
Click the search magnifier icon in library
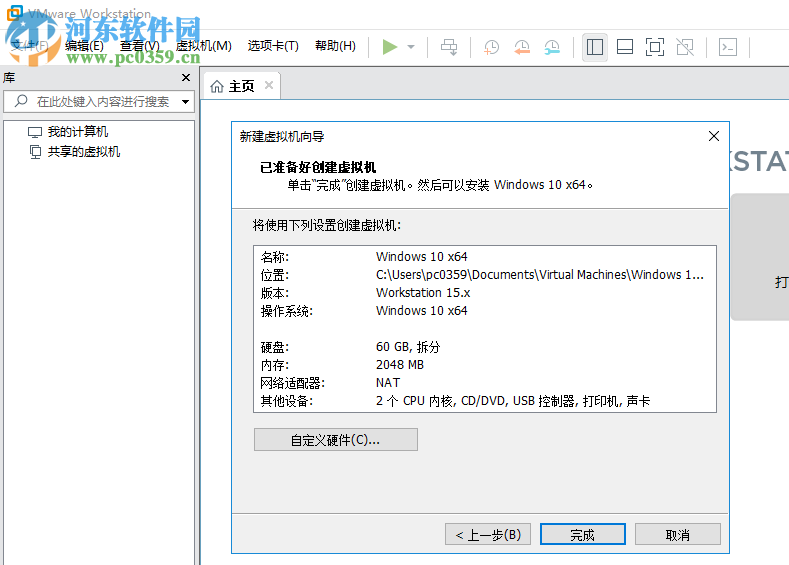(x=21, y=101)
